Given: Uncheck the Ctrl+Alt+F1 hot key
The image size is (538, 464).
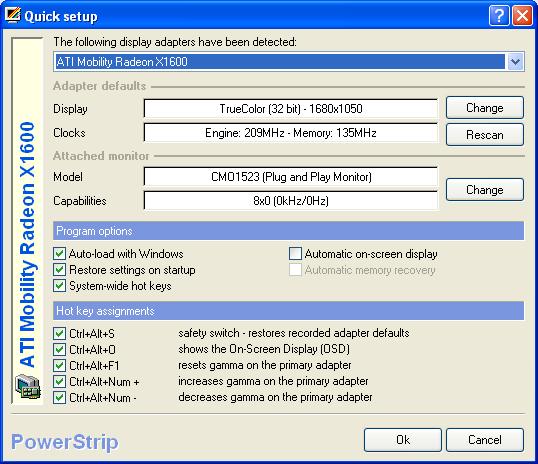Looking at the screenshot, I should click(59, 366).
